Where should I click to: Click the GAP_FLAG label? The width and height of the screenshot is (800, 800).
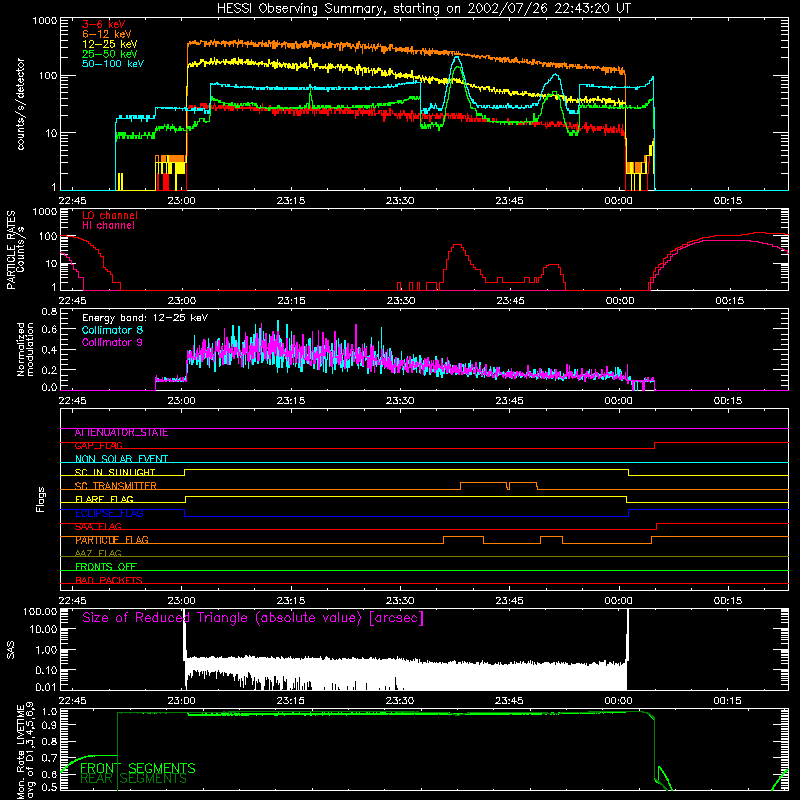pyautogui.click(x=98, y=446)
